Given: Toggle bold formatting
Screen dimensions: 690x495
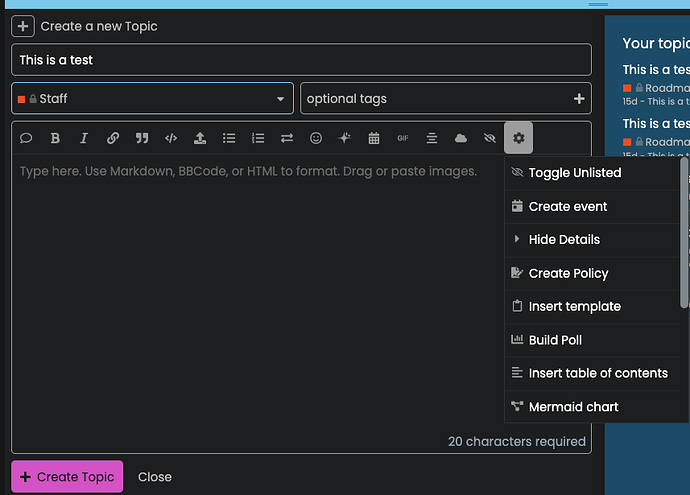Looking at the screenshot, I should pyautogui.click(x=55, y=138).
